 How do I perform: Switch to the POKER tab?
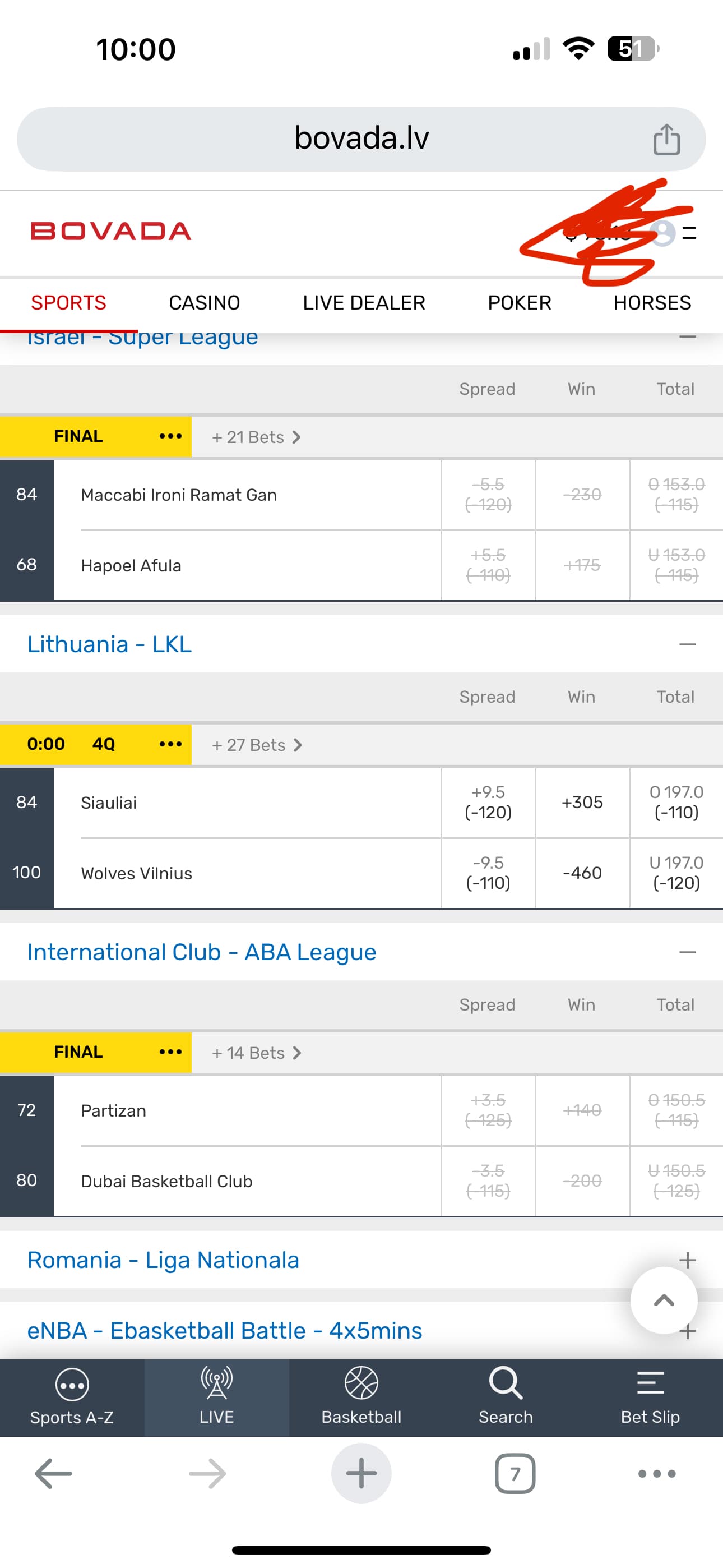coord(519,302)
